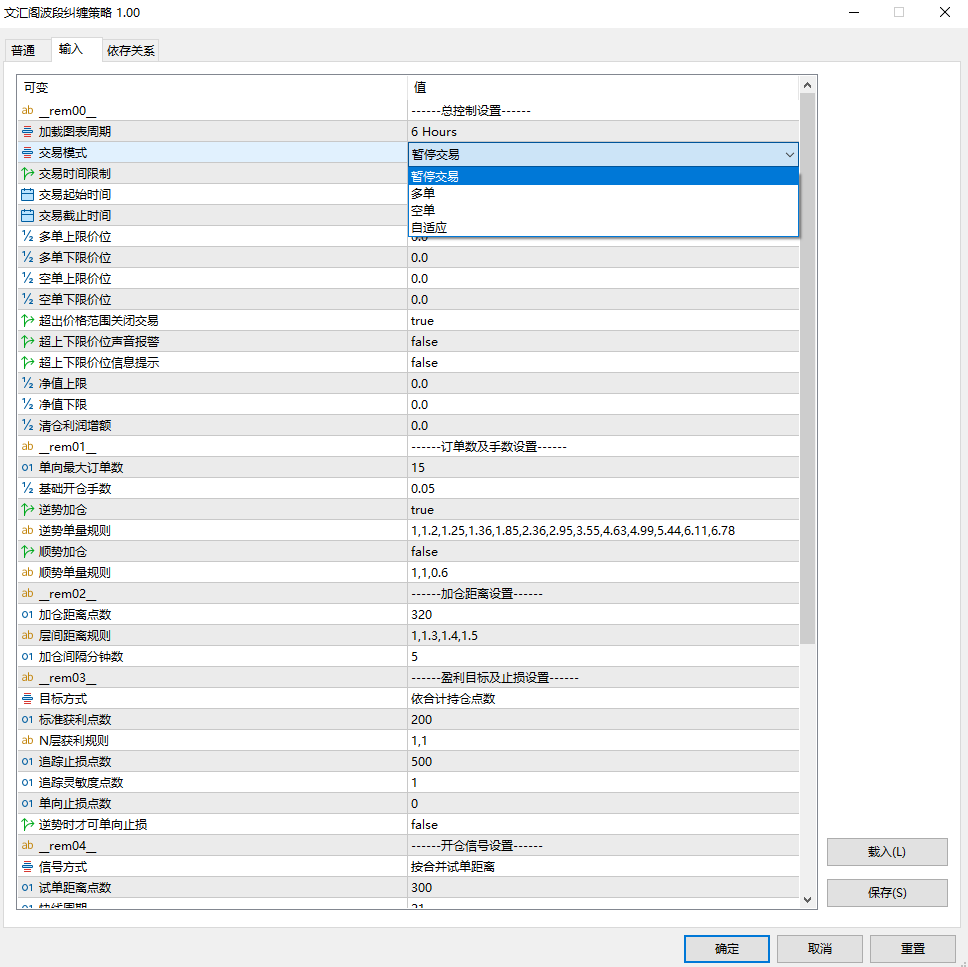Click the ab string icon beside 逆势单量规则
This screenshot has width=968, height=967.
coord(28,531)
